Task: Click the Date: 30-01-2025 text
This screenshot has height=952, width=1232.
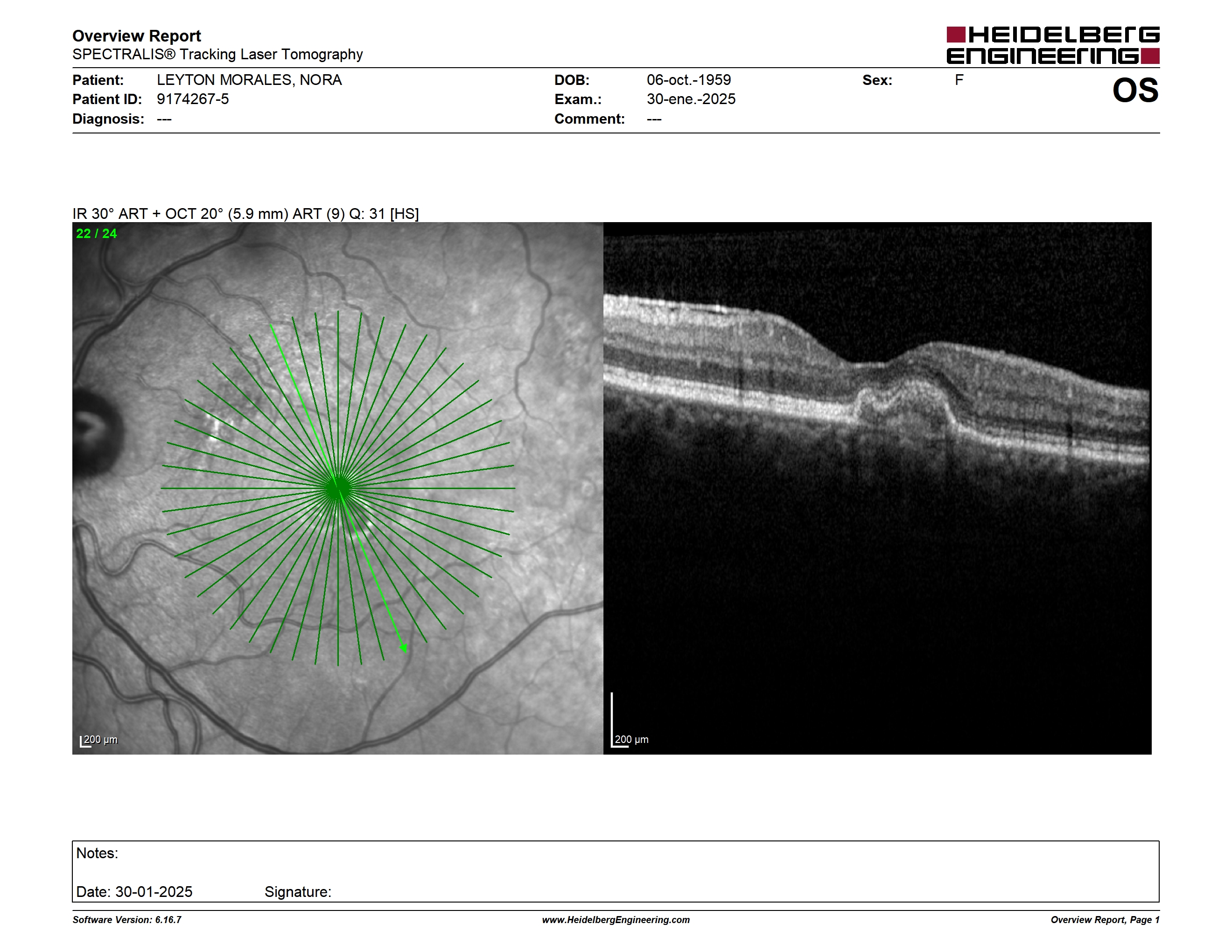Action: coord(134,892)
